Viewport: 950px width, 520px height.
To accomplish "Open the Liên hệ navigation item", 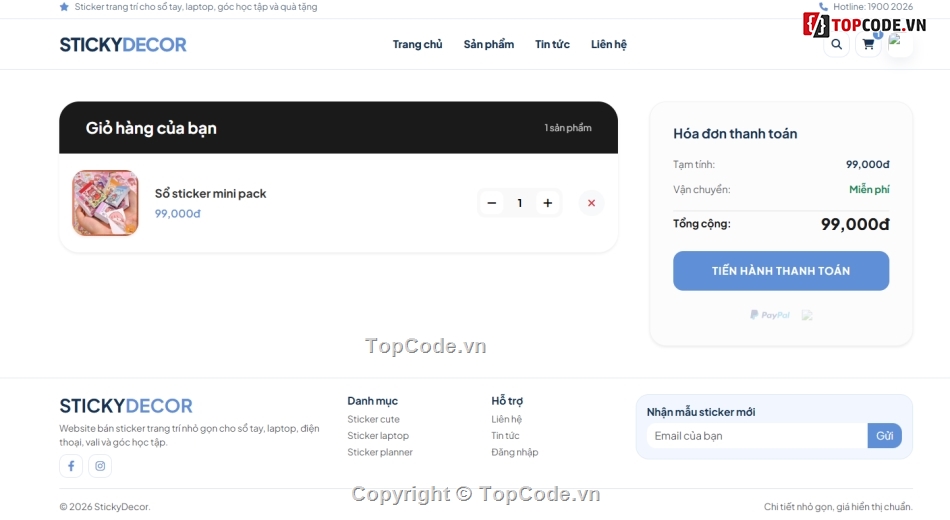I will click(x=609, y=44).
